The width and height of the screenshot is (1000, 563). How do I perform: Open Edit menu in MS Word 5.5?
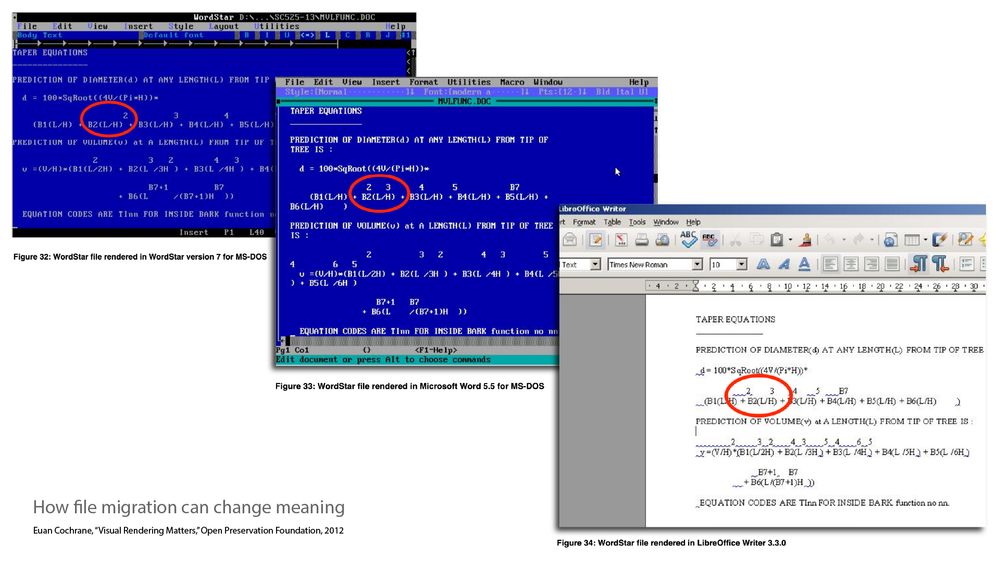pyautogui.click(x=323, y=82)
